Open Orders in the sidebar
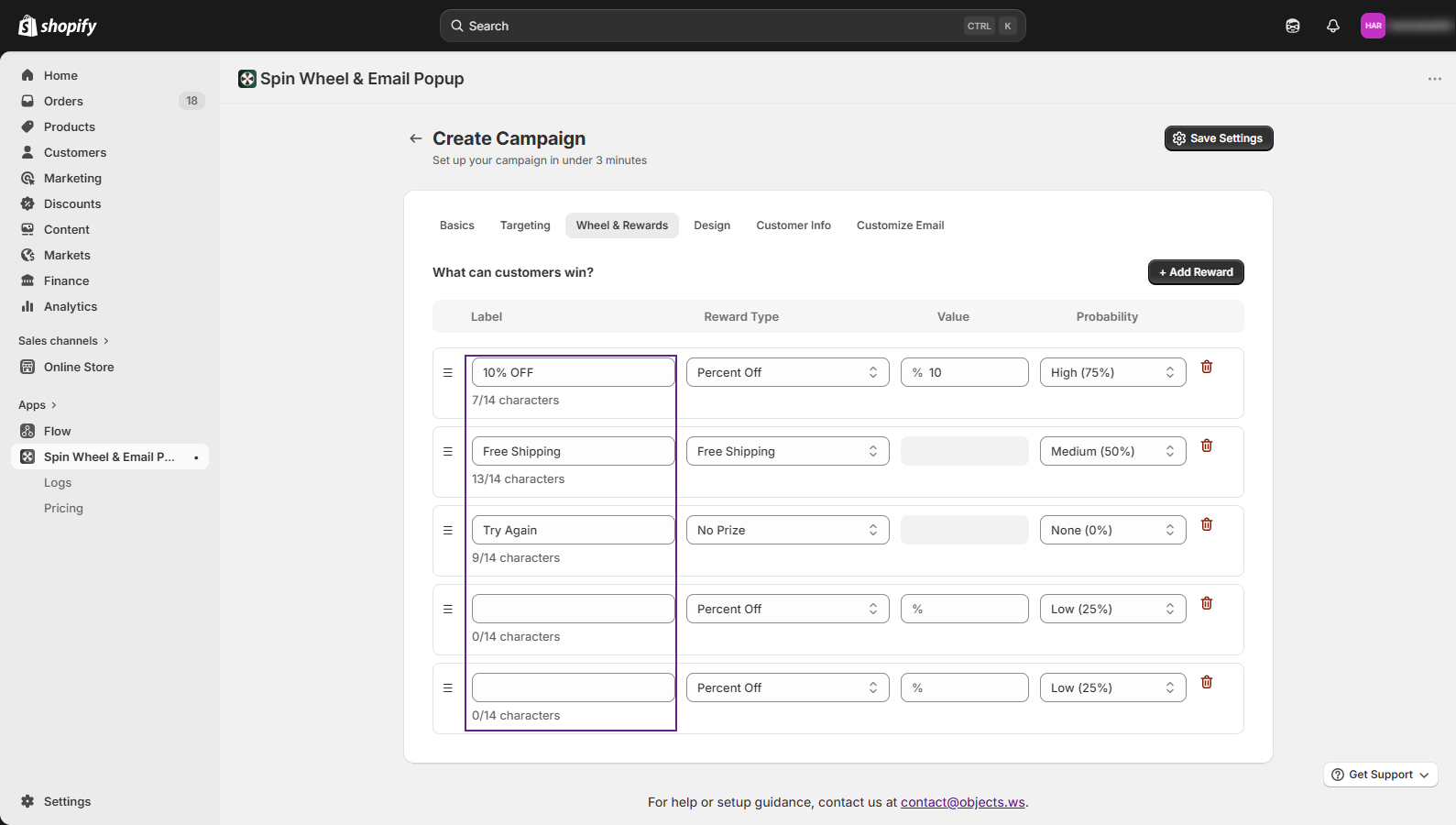1456x825 pixels. click(x=110, y=101)
